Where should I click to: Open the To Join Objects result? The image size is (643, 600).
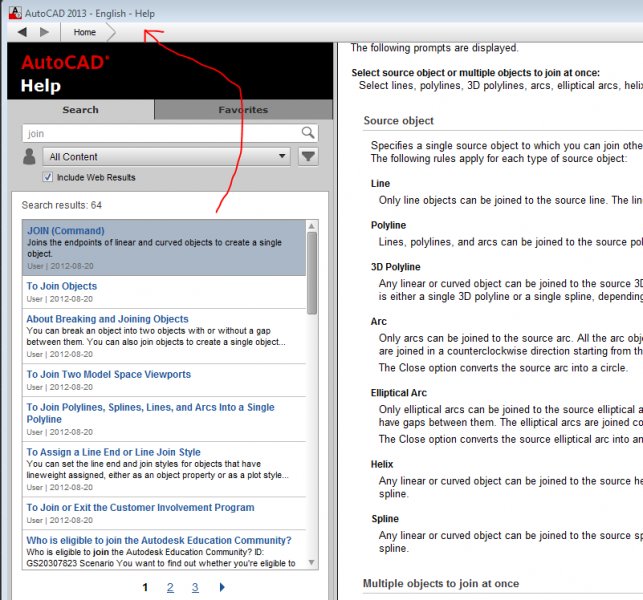pyautogui.click(x=62, y=286)
